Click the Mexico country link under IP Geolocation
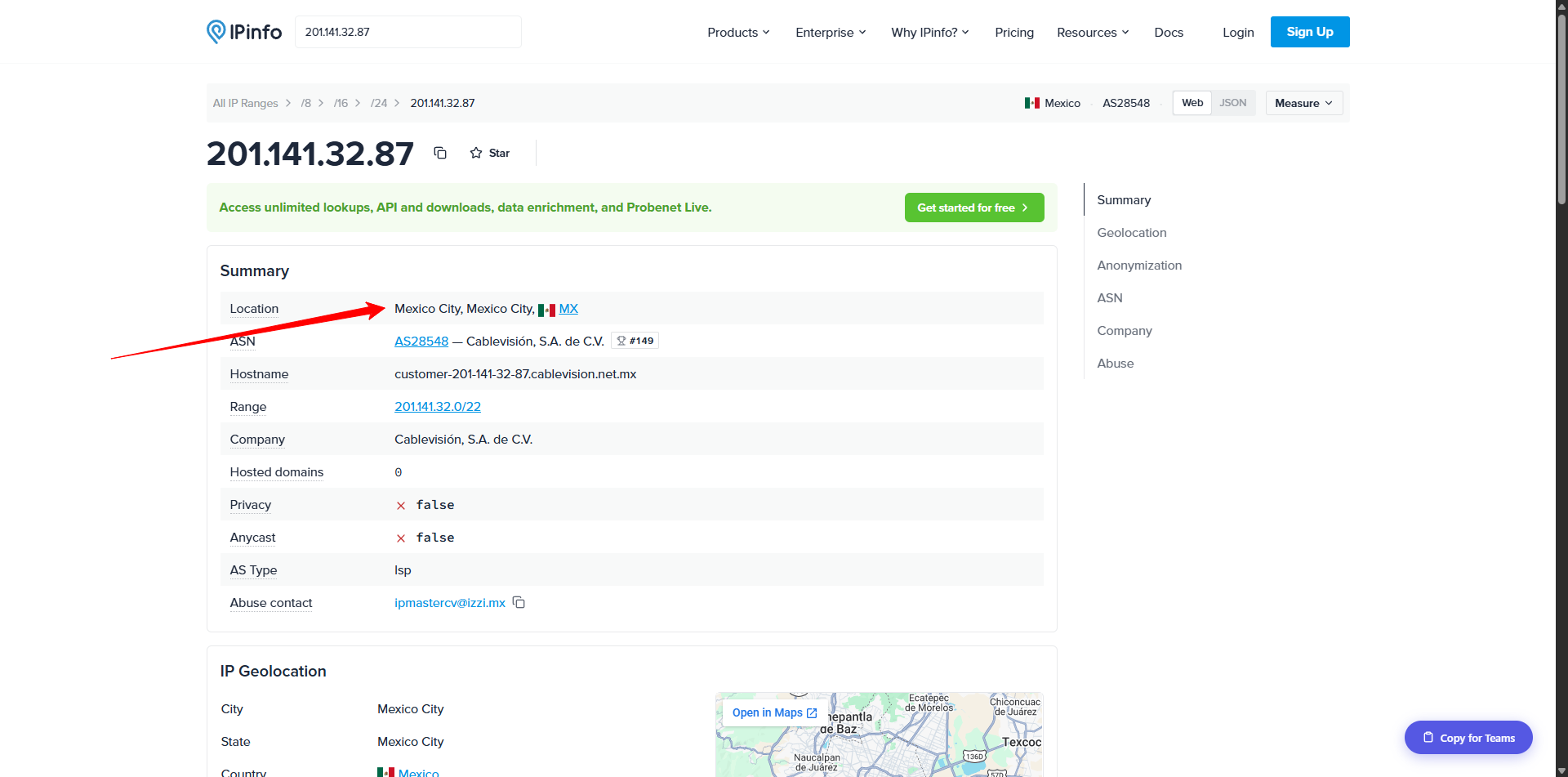The height and width of the screenshot is (777, 1568). [x=418, y=773]
